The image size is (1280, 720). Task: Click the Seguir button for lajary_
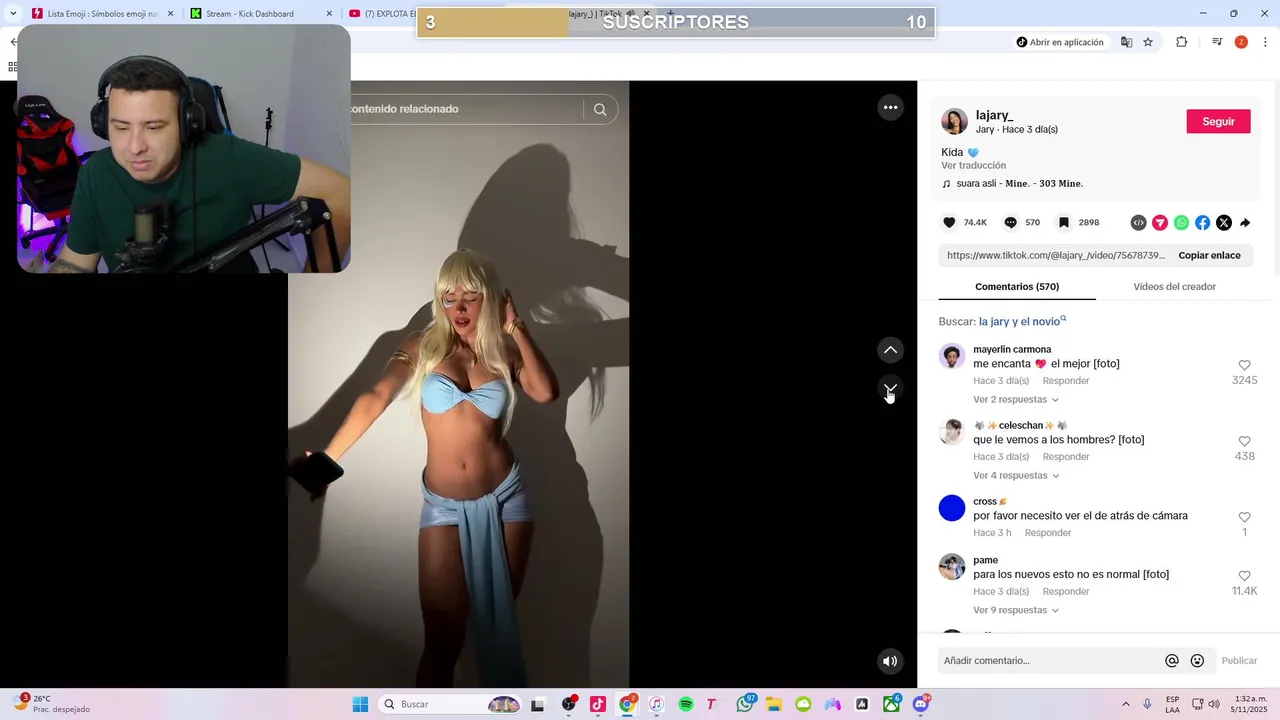(x=1218, y=121)
